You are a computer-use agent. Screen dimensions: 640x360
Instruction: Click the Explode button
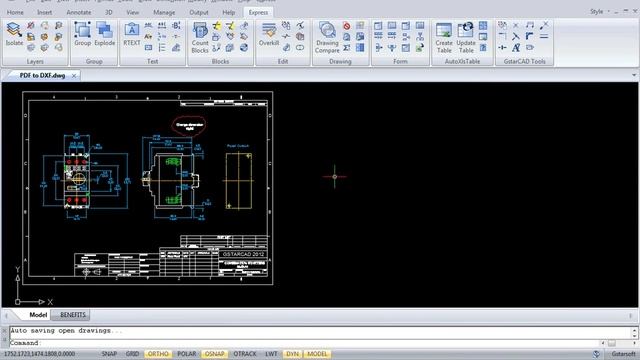(104, 34)
